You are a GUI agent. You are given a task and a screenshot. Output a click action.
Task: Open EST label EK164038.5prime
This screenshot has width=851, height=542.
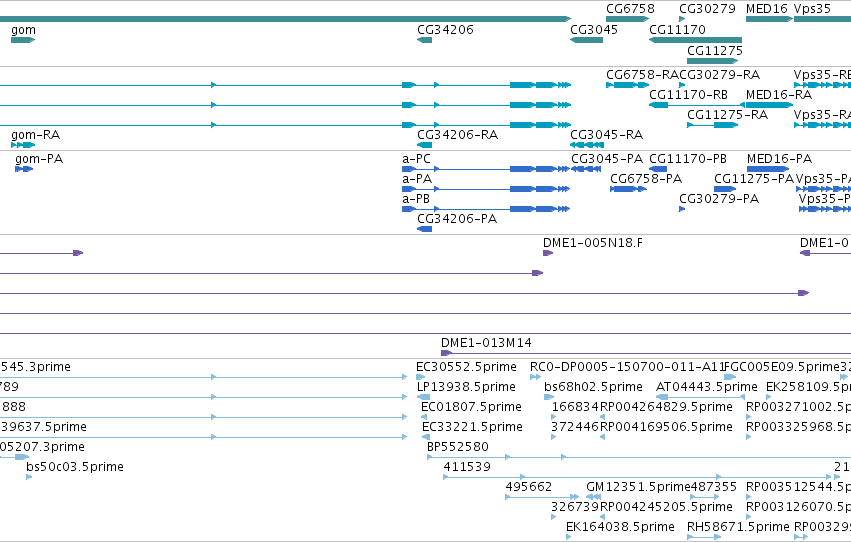pyautogui.click(x=620, y=527)
